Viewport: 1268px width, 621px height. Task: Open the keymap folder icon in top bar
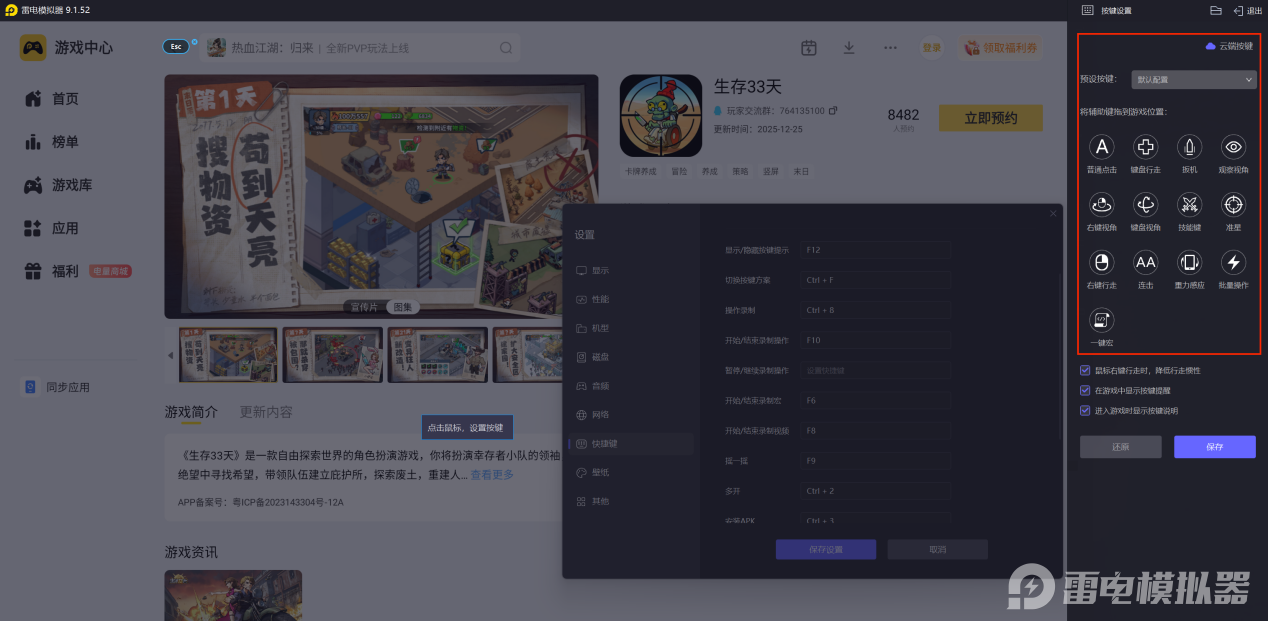[1216, 11]
